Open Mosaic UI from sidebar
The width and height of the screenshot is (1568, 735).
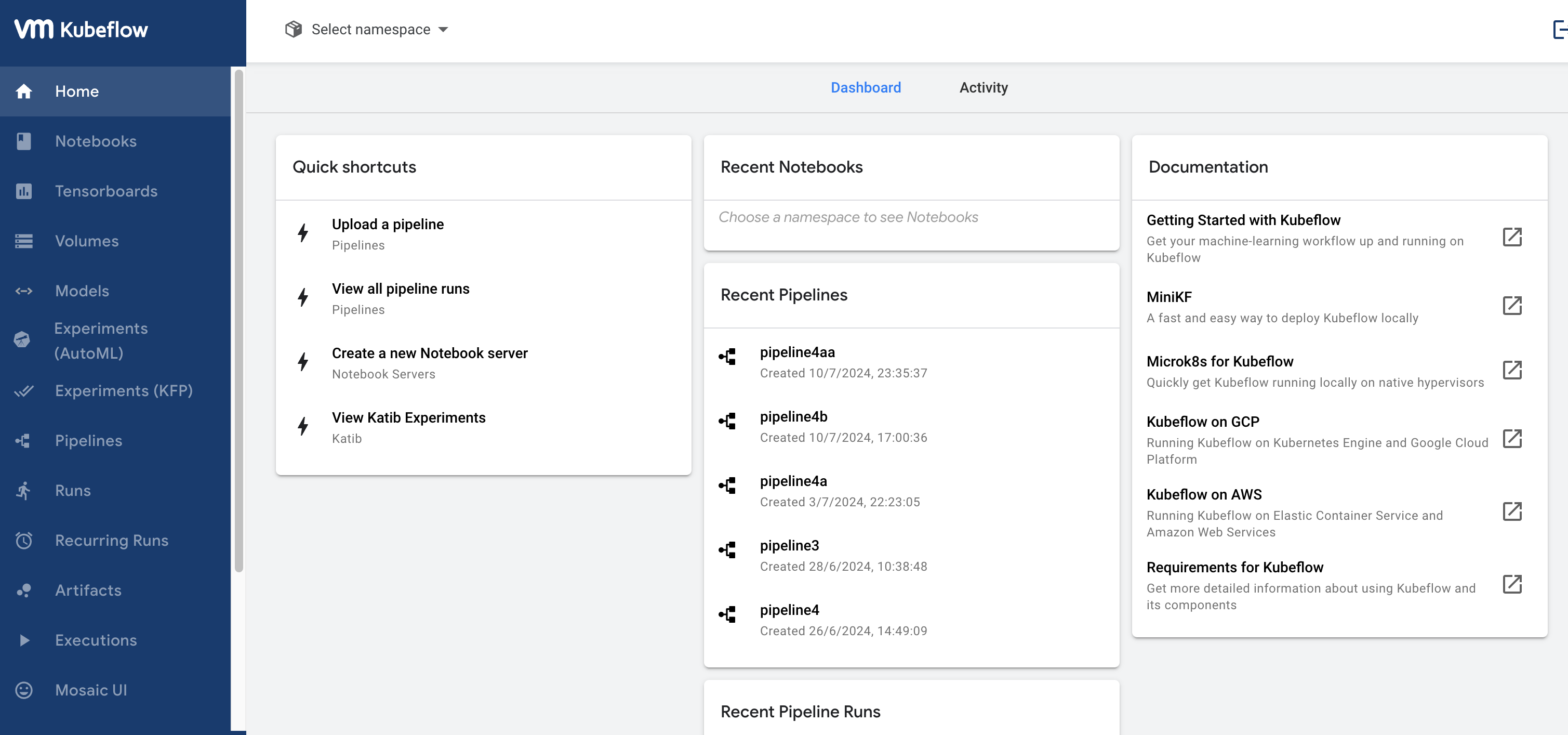[x=116, y=690]
